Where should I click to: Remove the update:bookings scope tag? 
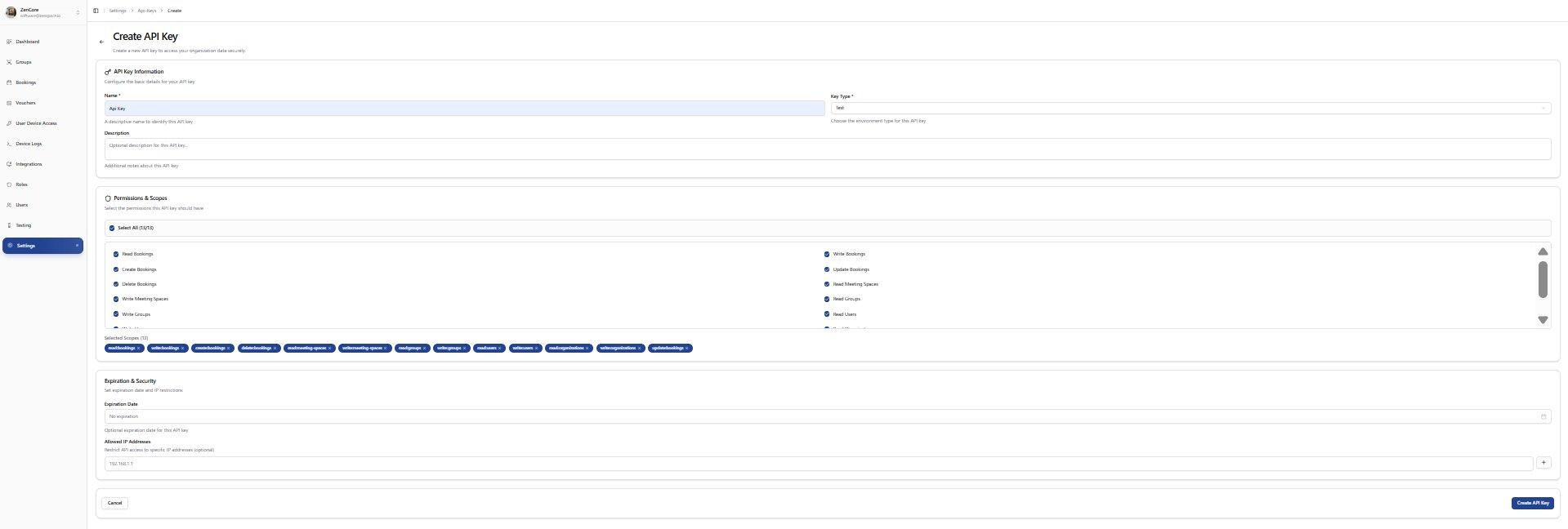[x=688, y=349]
